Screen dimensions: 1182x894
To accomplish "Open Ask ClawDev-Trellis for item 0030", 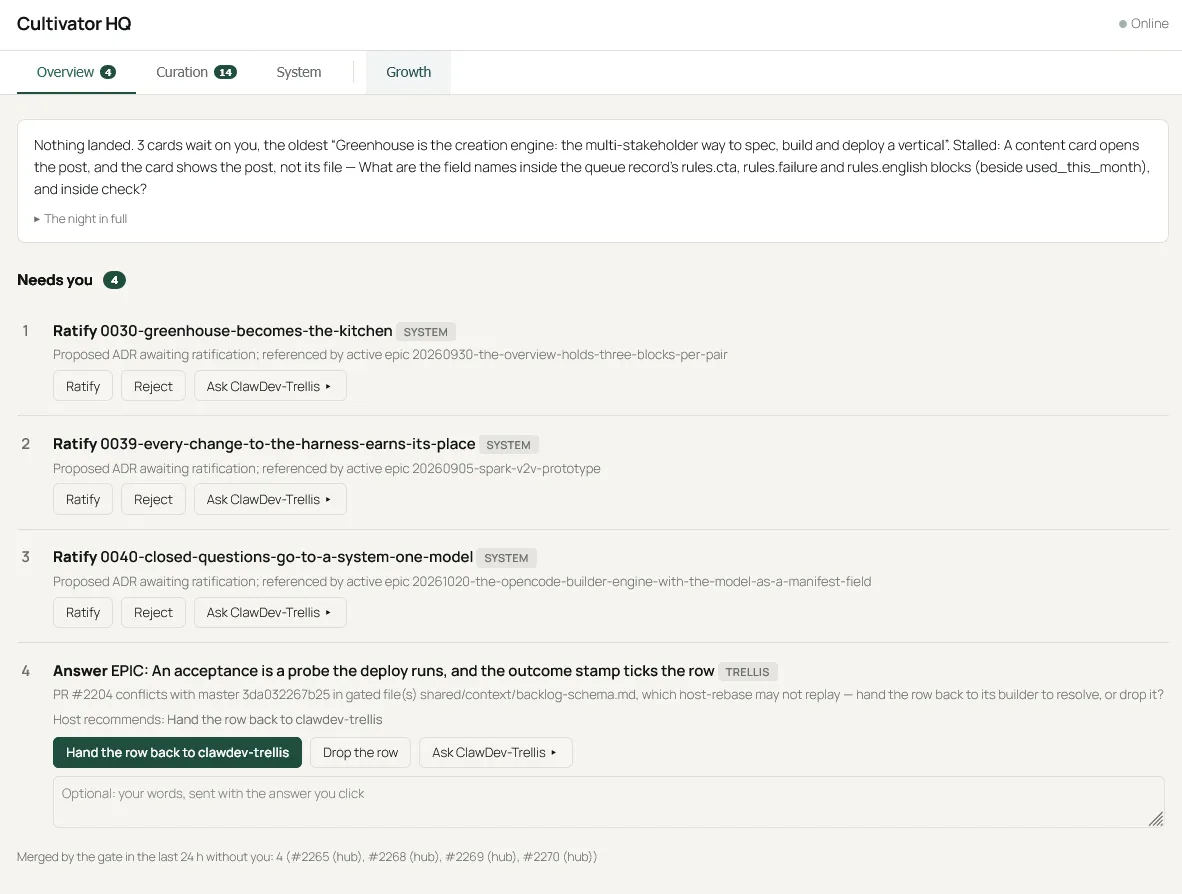I will [270, 386].
